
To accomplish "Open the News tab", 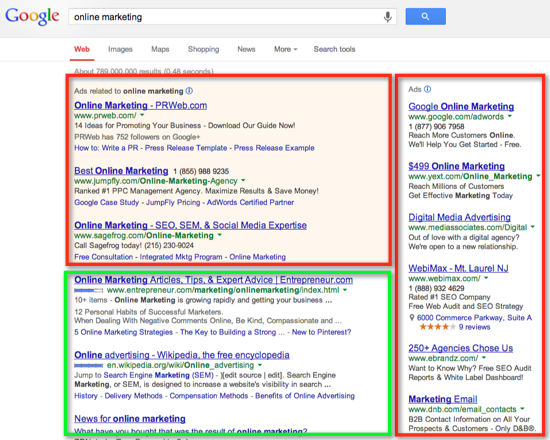I will pyautogui.click(x=246, y=49).
